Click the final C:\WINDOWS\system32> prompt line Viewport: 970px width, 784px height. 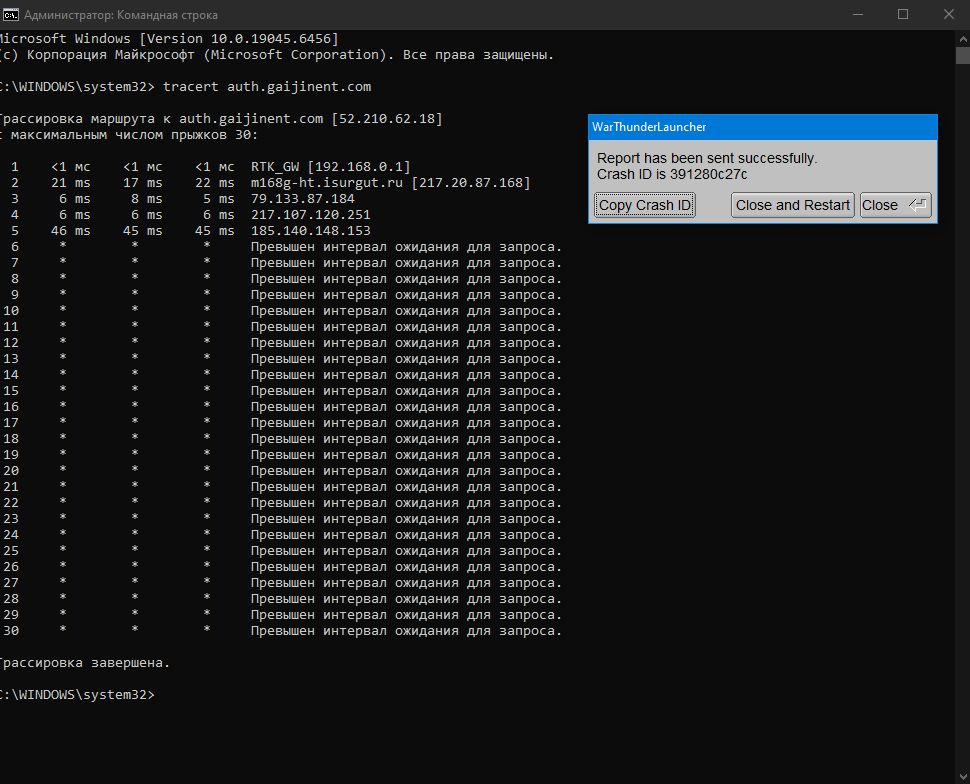[x=76, y=695]
